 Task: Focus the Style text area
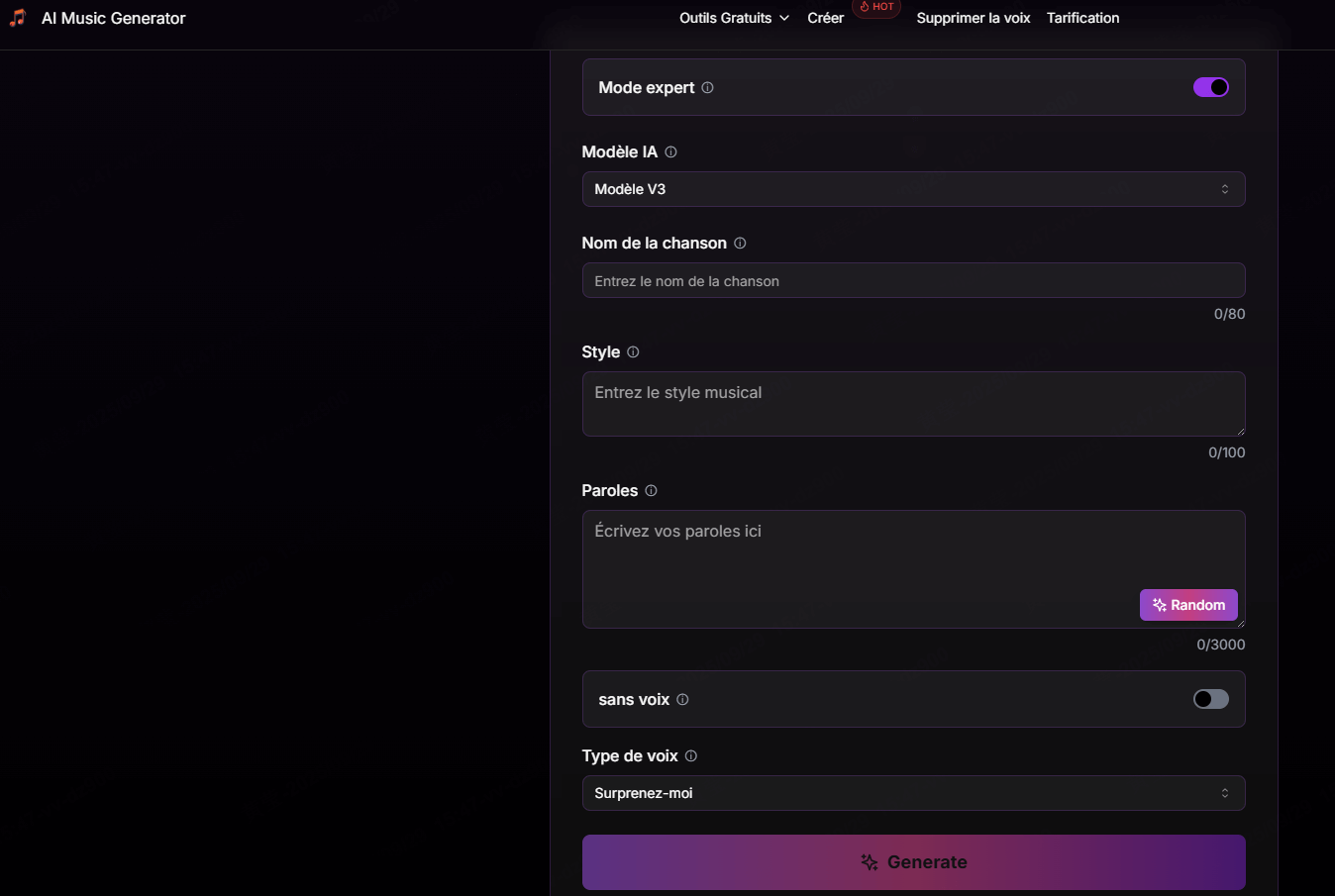(913, 404)
